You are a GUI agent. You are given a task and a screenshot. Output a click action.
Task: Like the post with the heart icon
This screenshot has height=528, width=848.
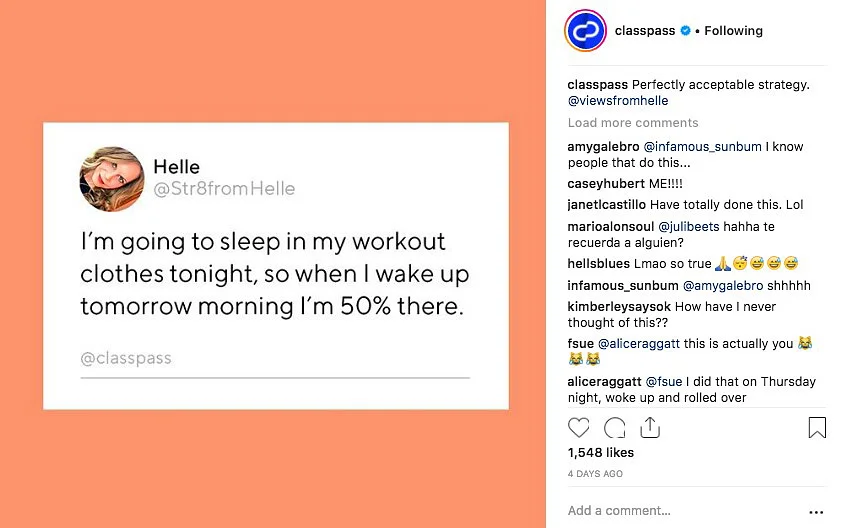point(579,428)
